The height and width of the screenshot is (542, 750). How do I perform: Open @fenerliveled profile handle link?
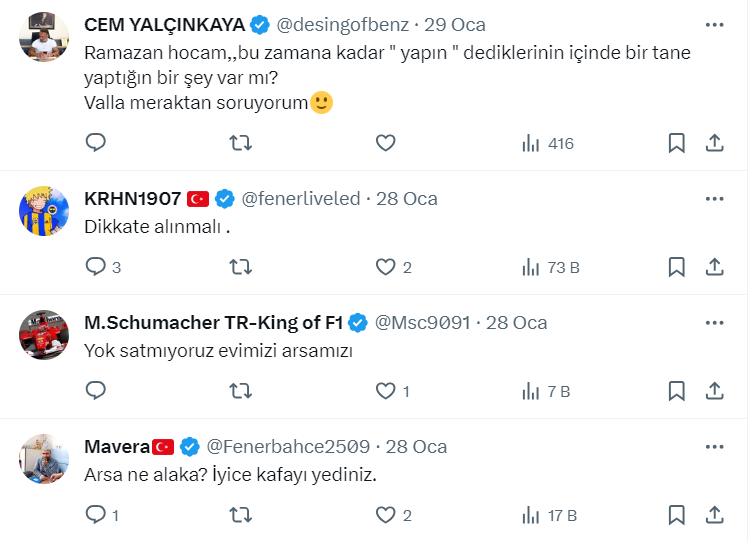tap(301, 198)
